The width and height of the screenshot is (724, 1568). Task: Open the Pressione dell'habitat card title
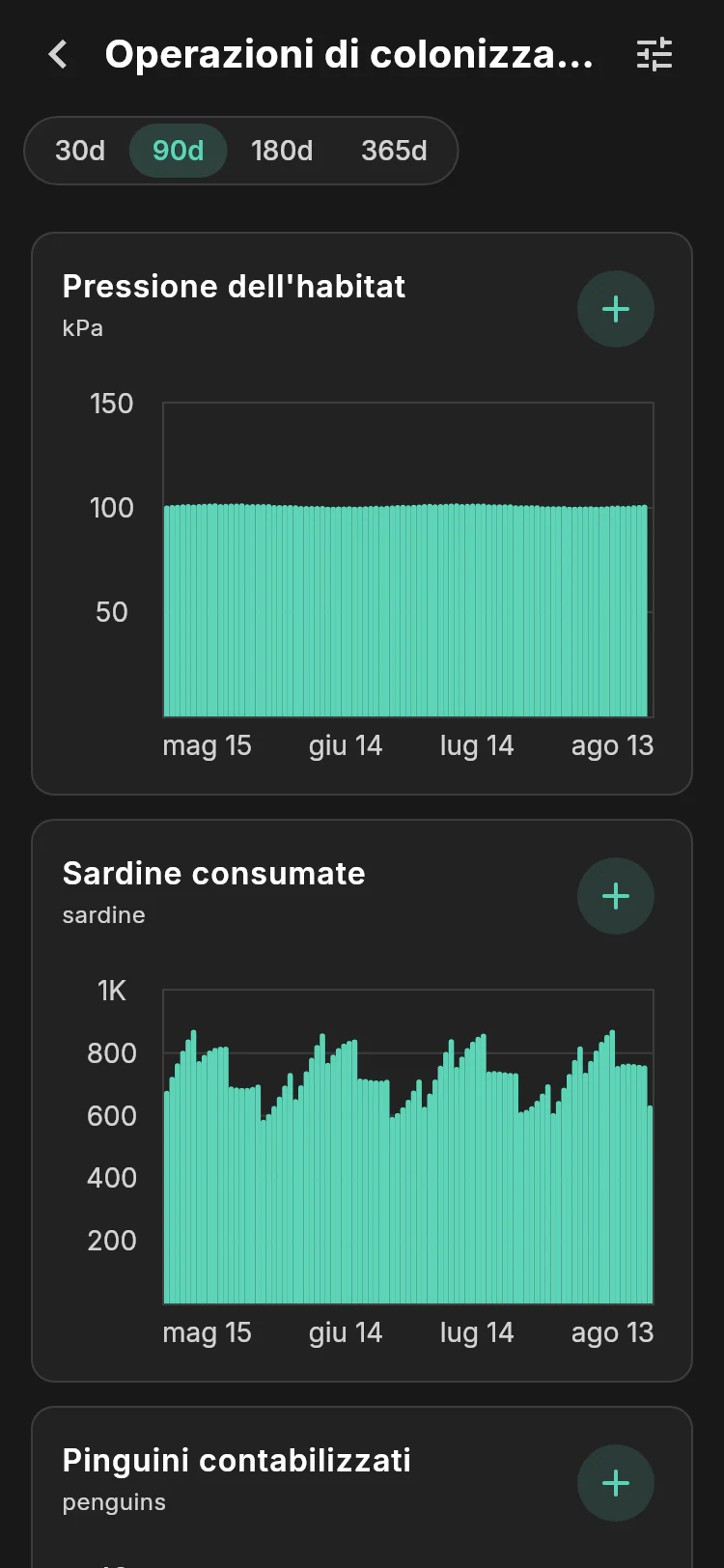pos(234,286)
